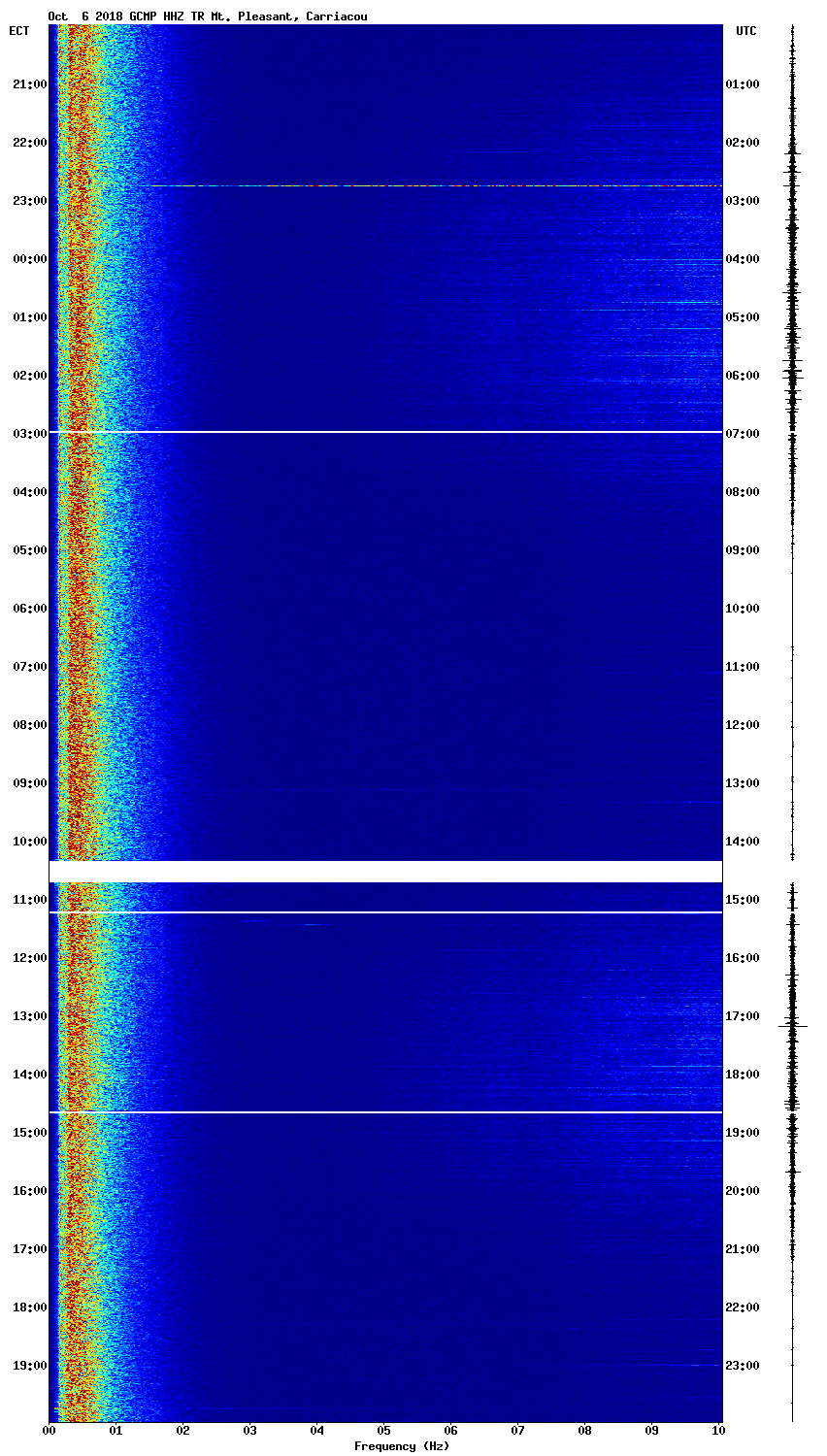This screenshot has height=1456, width=827.
Task: Pick the 04:00 label on the UTC axis
Action: point(743,259)
